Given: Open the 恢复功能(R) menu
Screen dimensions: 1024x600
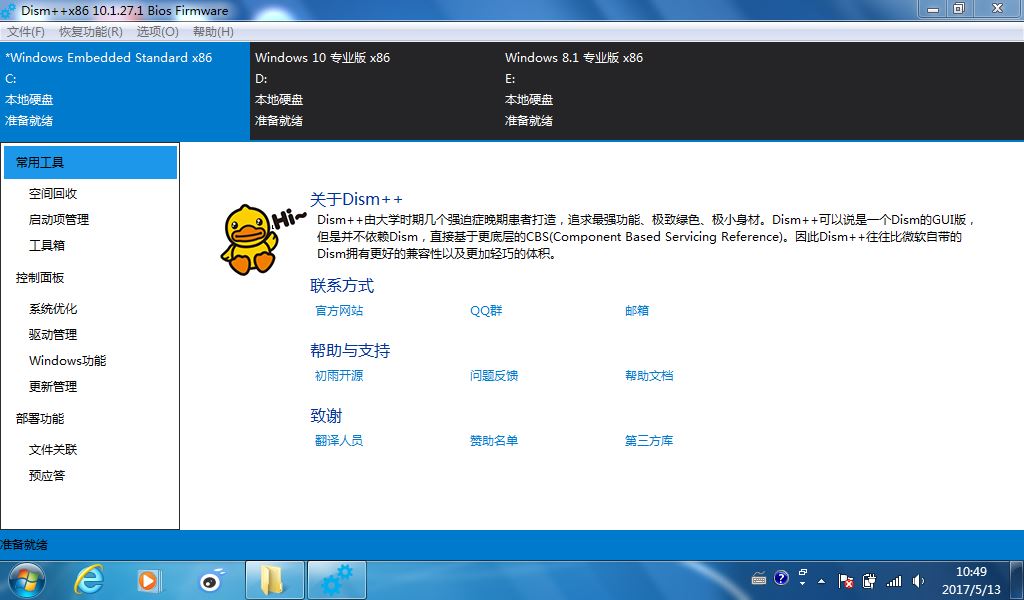Looking at the screenshot, I should [x=91, y=31].
